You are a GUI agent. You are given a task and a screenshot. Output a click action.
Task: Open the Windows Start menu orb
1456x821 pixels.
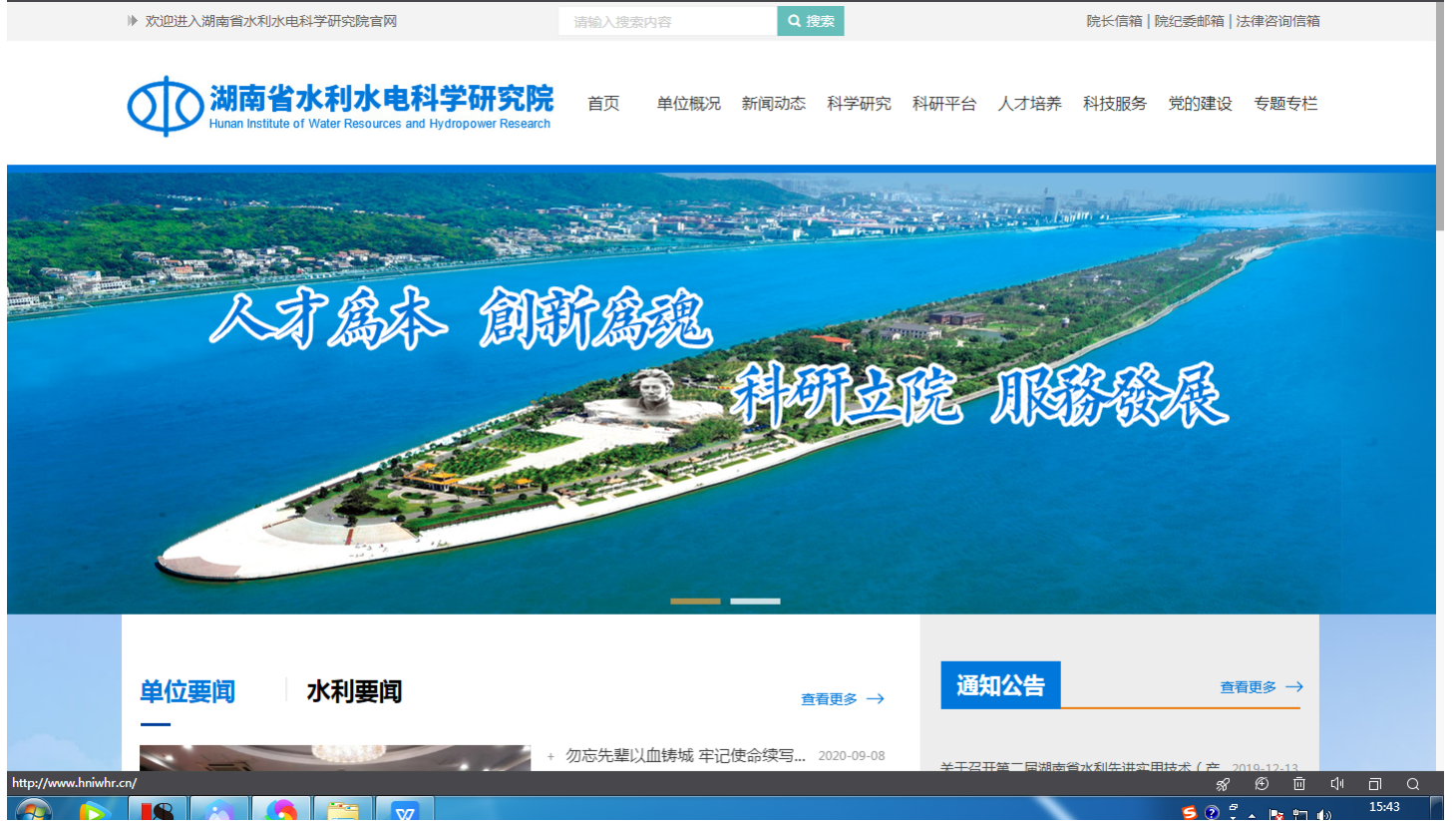point(33,811)
